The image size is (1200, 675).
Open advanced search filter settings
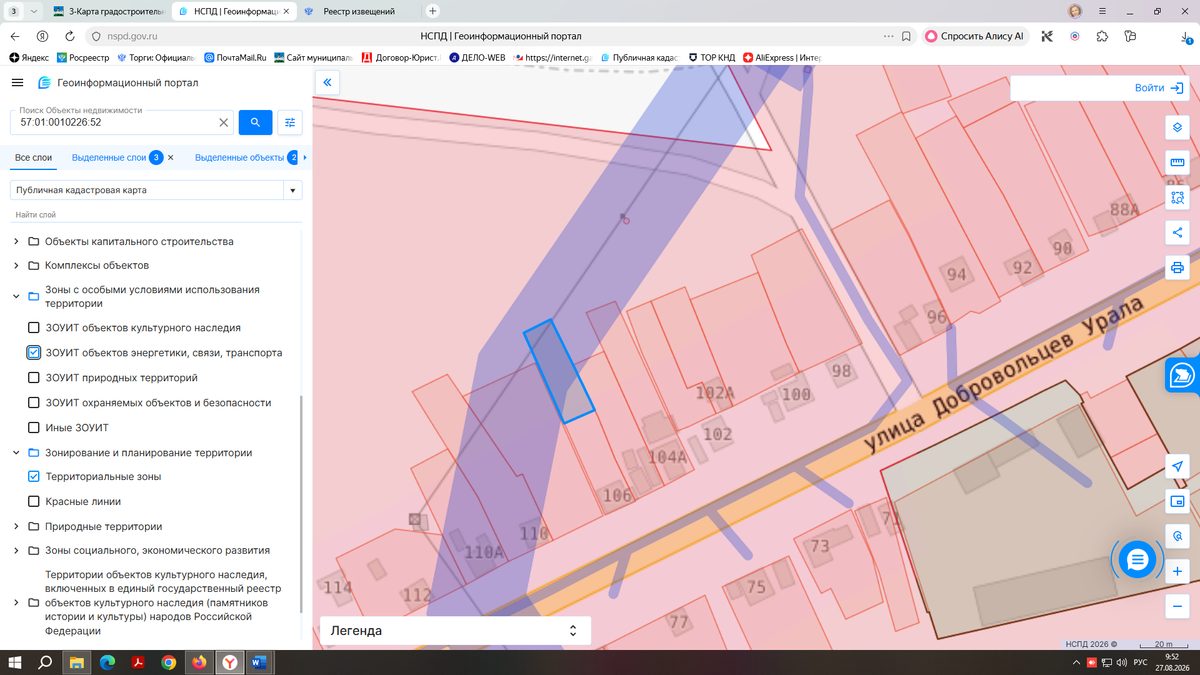point(290,122)
